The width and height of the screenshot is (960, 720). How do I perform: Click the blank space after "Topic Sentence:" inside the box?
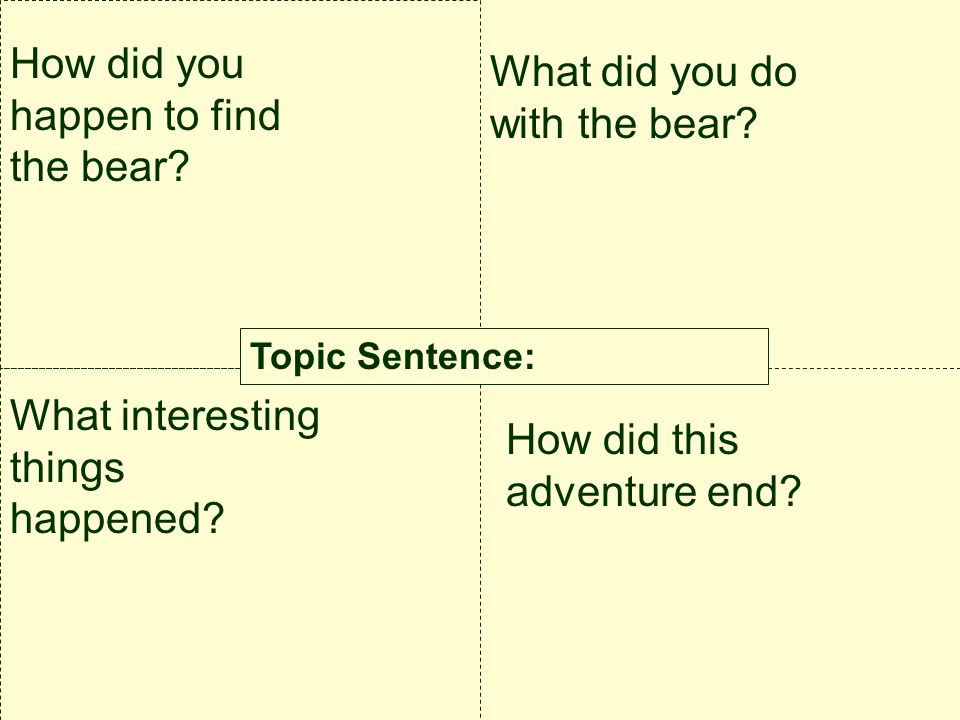tap(649, 356)
